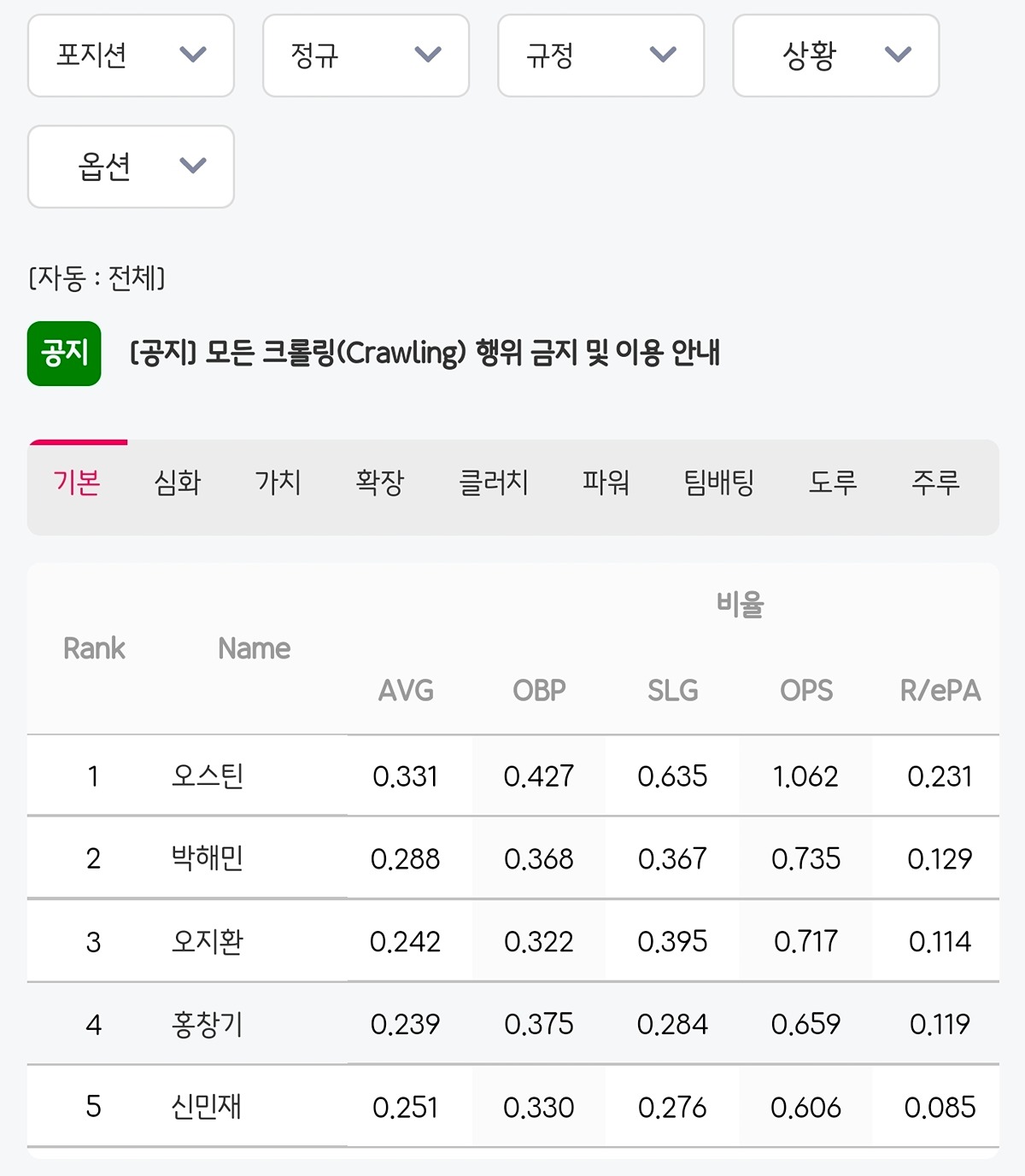Open the 포지션 dropdown filter
Screen dimensions: 1025x1176
tap(131, 56)
